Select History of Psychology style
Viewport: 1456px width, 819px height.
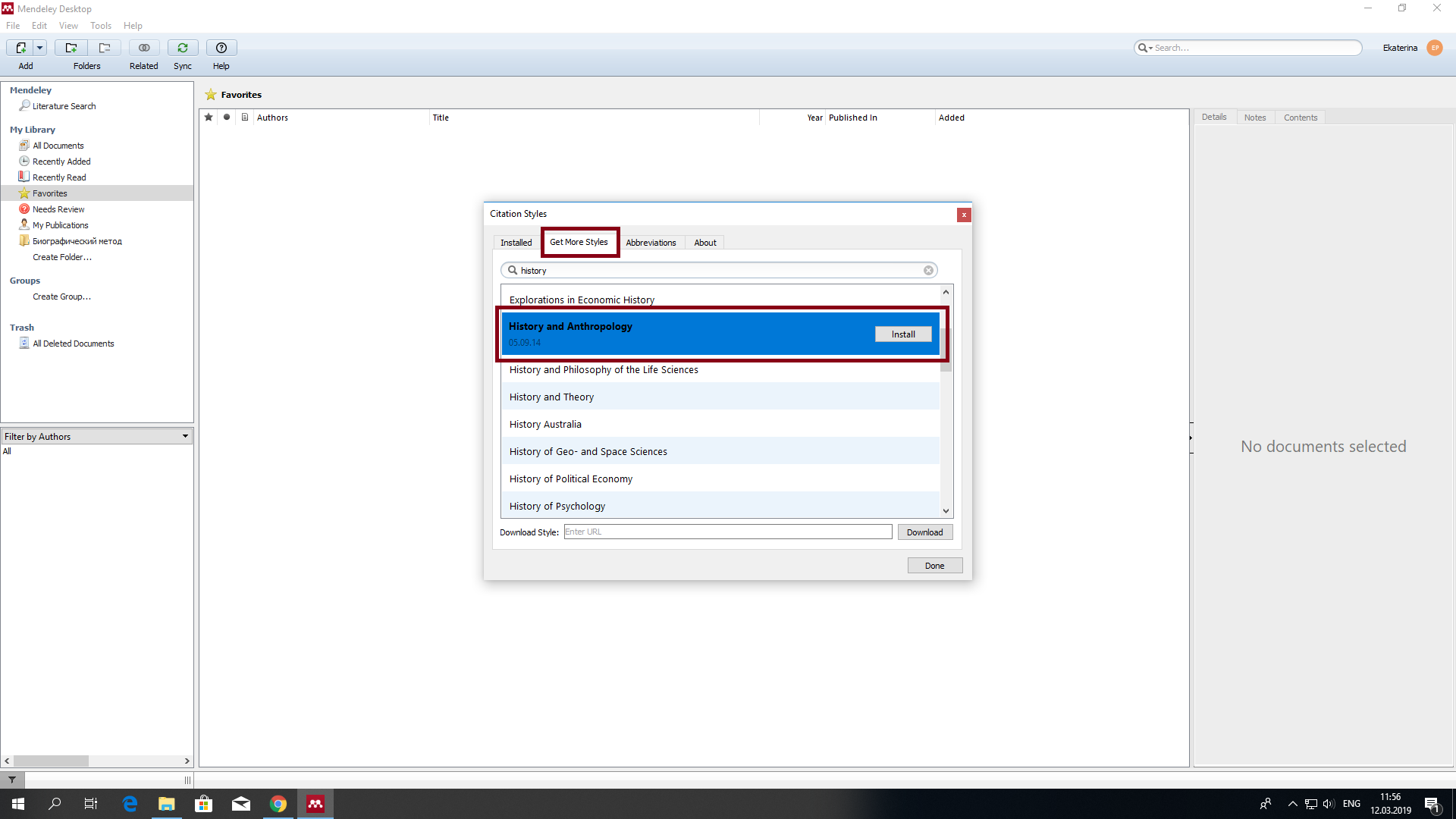[720, 506]
